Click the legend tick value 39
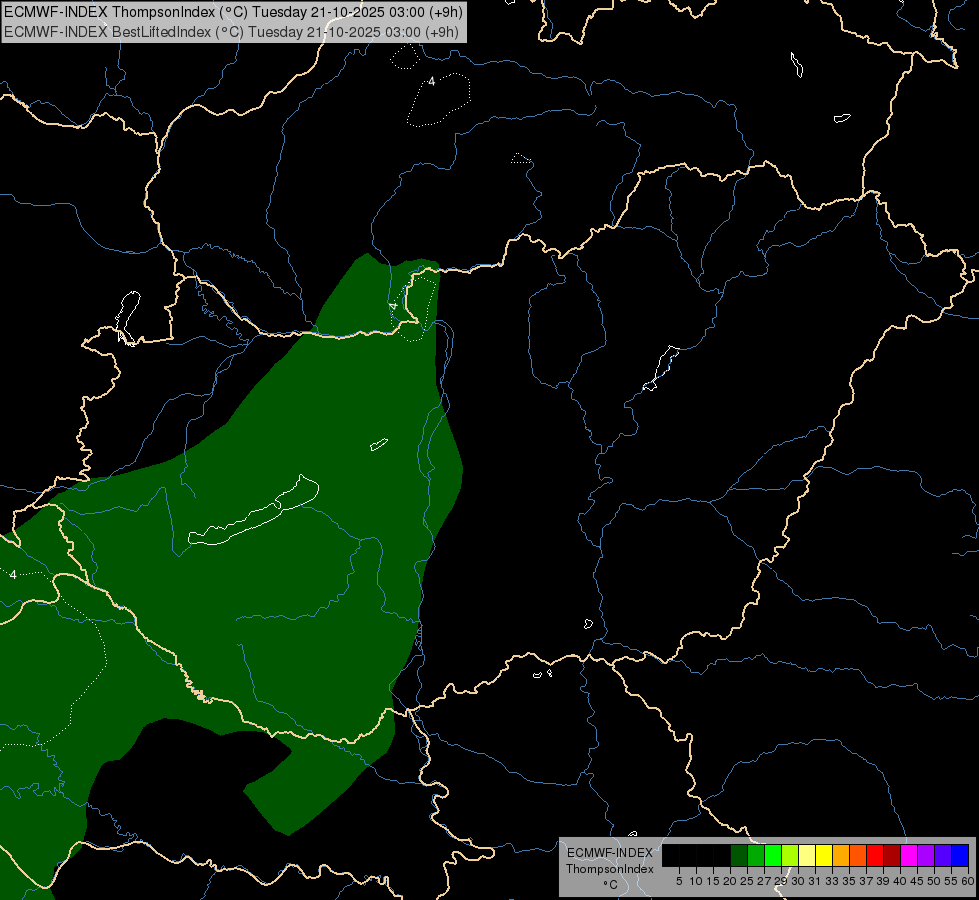 coord(883,881)
